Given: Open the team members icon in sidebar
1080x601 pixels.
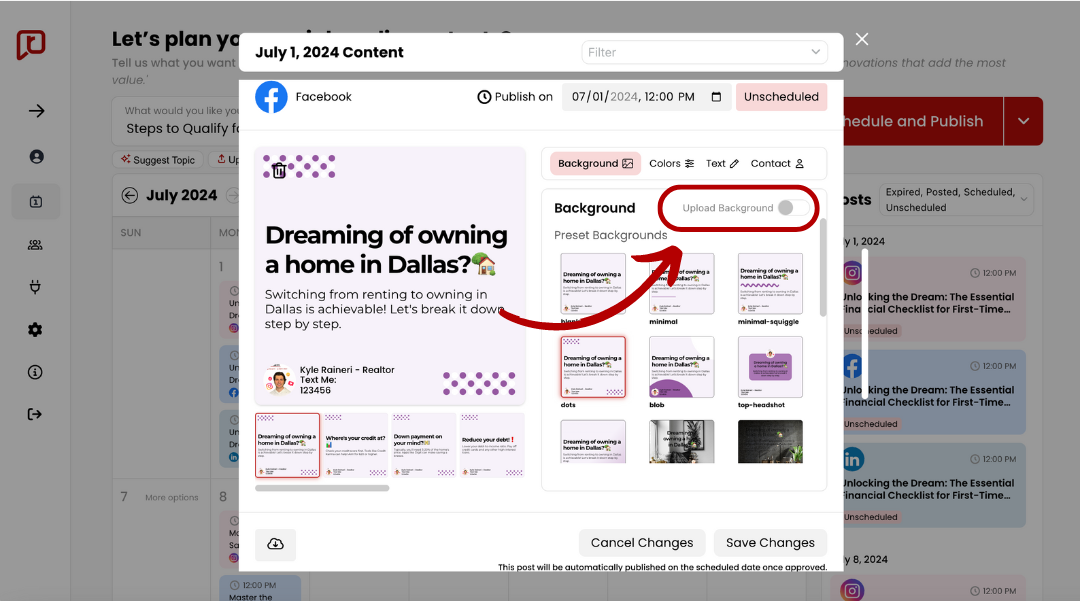Looking at the screenshot, I should click(35, 245).
